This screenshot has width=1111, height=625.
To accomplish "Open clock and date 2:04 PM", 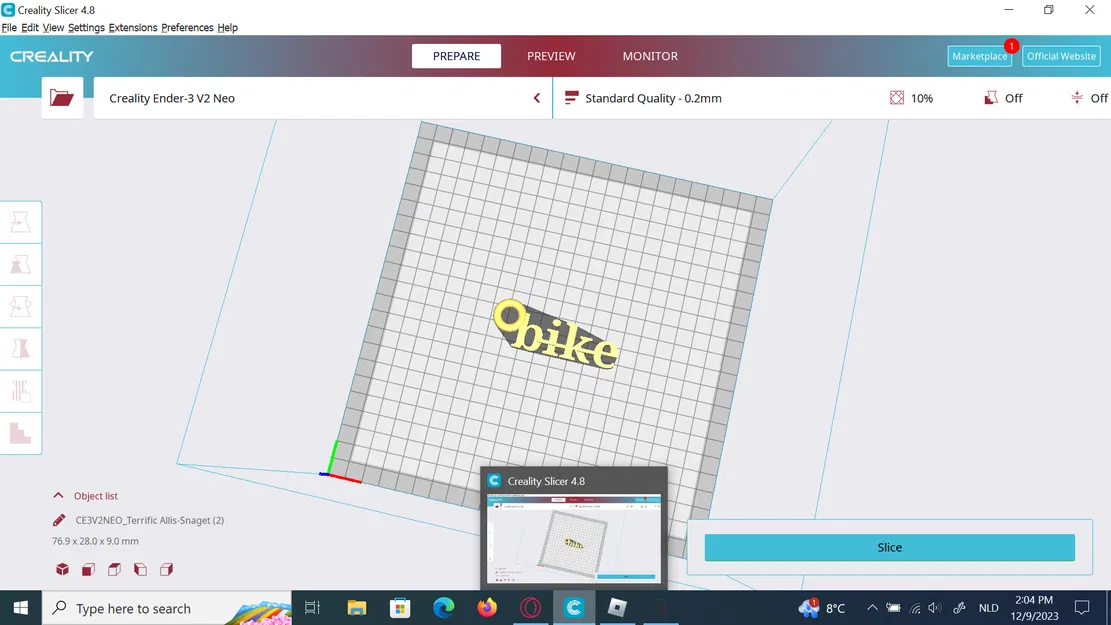I will pos(1034,608).
